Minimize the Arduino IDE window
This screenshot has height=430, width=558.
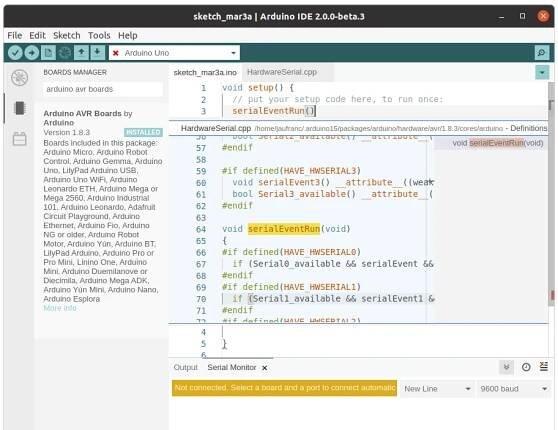click(502, 16)
